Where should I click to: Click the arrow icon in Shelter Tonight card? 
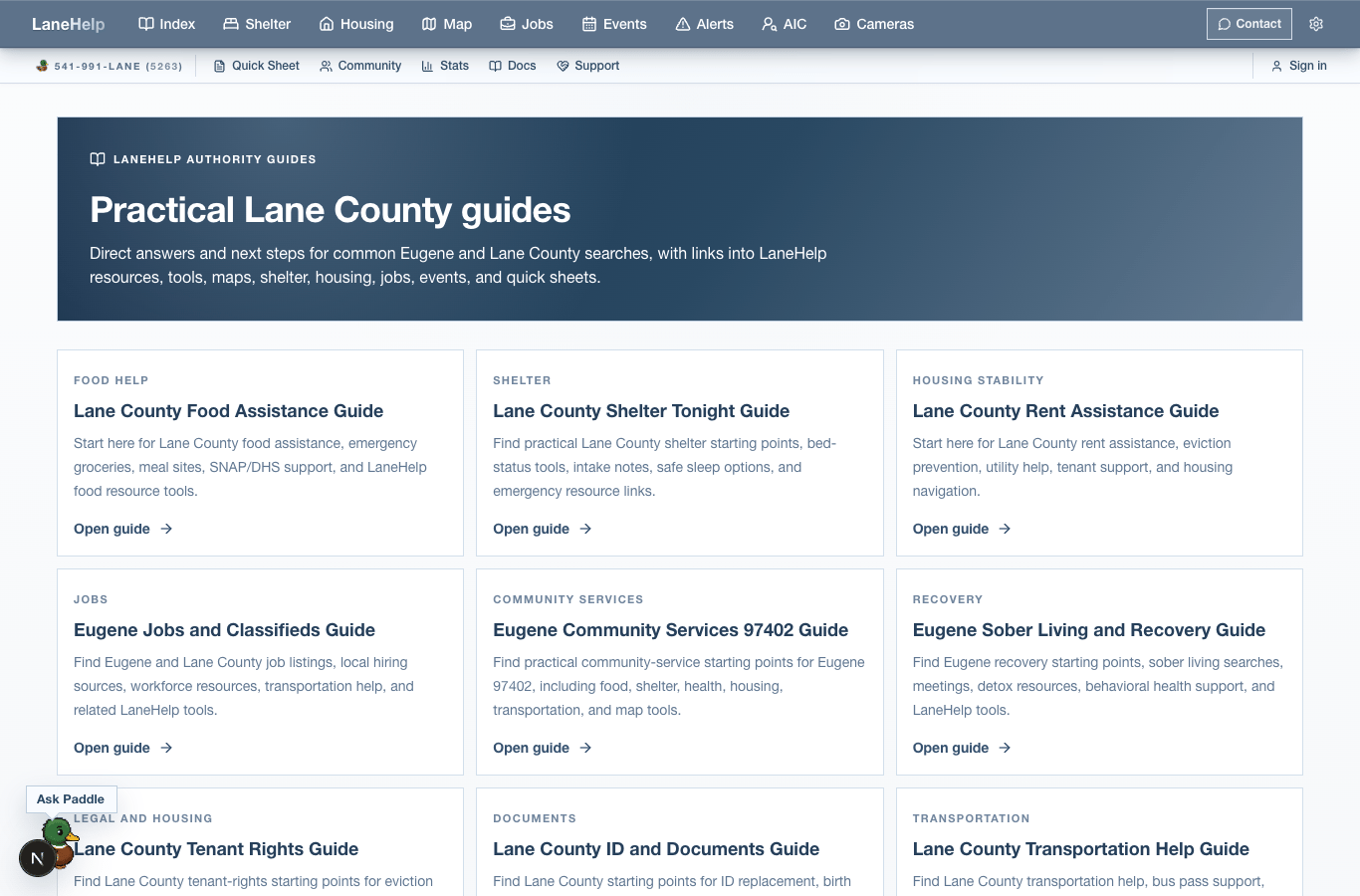(x=585, y=529)
